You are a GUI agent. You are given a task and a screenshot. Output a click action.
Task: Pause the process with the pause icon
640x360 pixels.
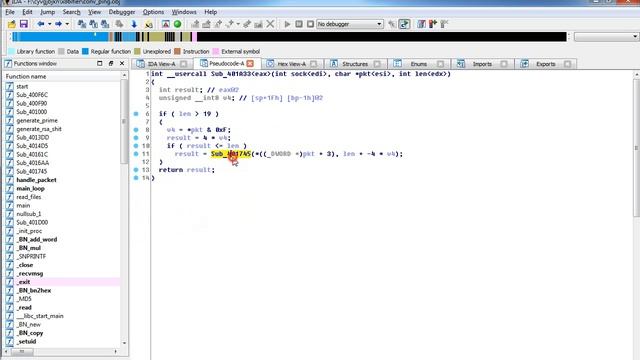[x=299, y=24]
